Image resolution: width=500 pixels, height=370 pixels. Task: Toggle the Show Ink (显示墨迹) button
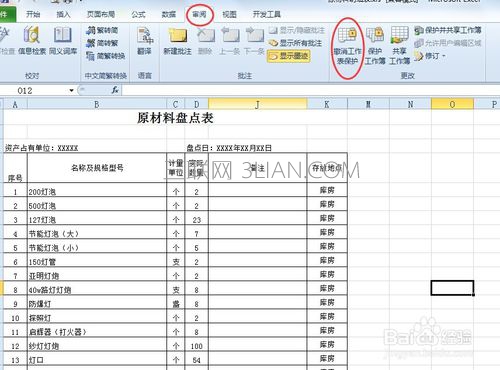coord(289,56)
